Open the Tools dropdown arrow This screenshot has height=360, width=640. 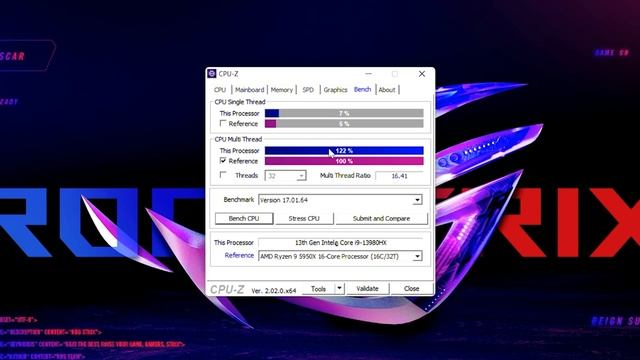[x=339, y=289]
